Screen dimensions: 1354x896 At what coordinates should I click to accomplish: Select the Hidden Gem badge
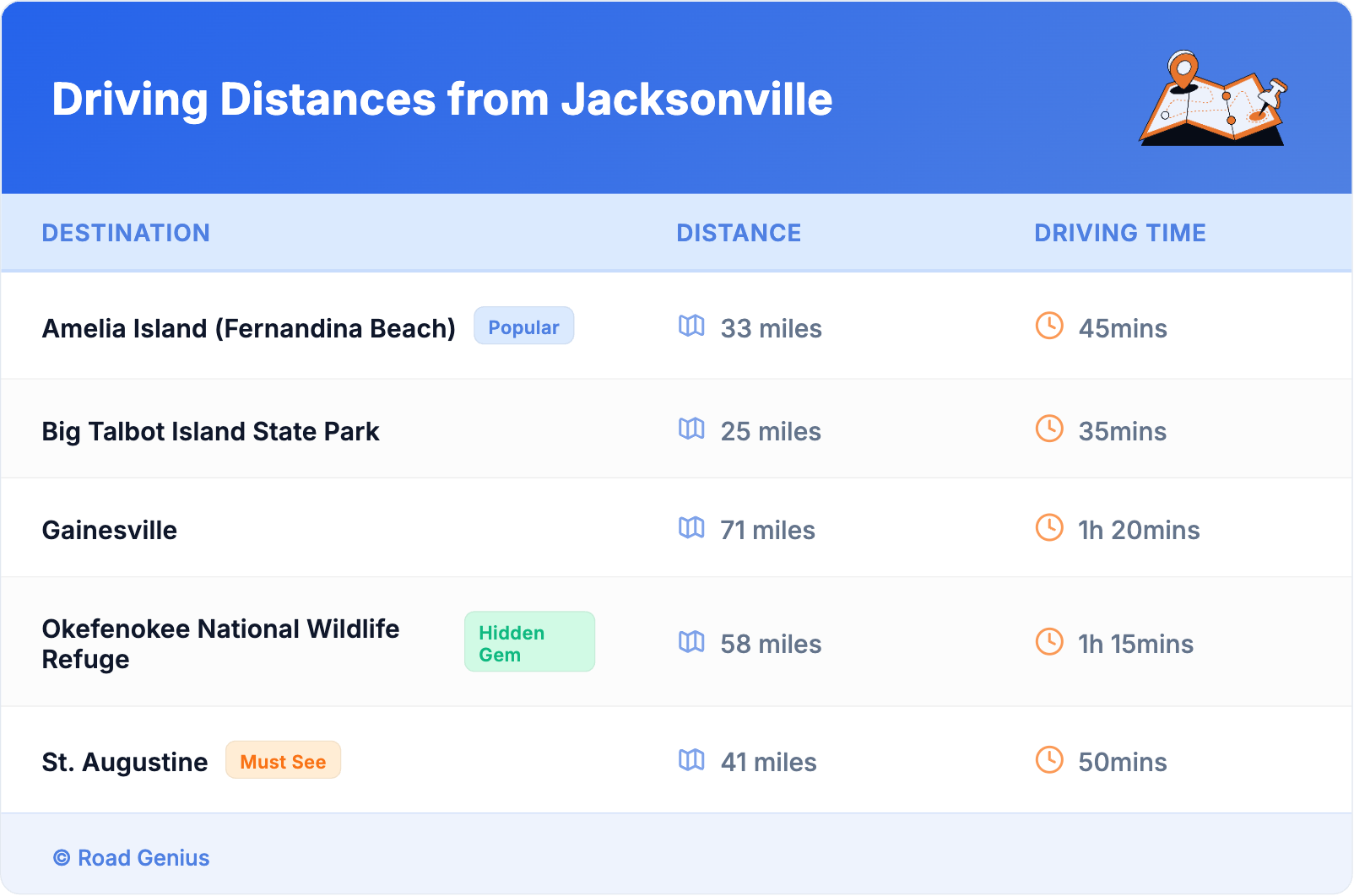[529, 642]
